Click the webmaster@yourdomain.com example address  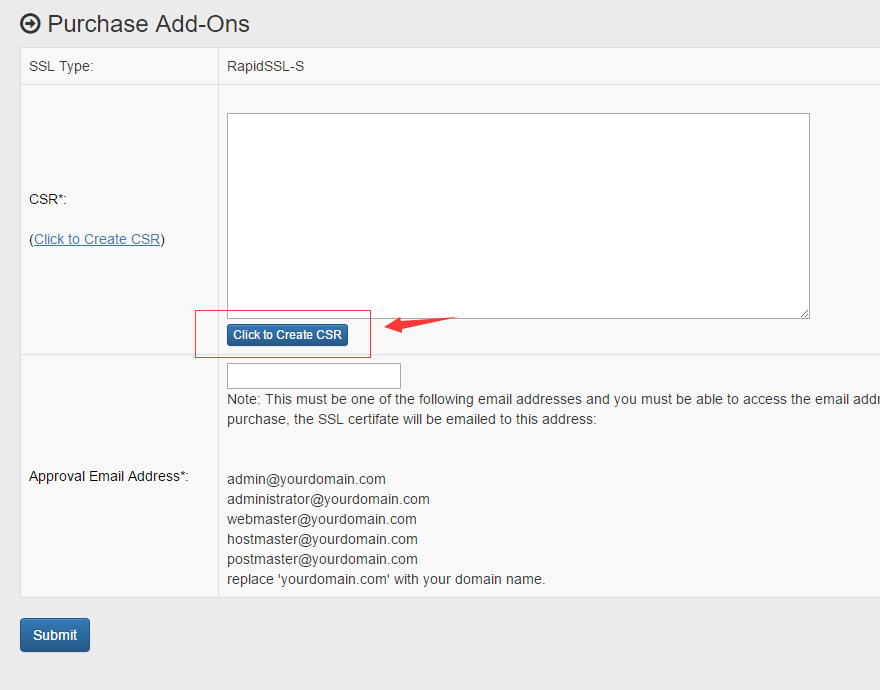click(321, 519)
